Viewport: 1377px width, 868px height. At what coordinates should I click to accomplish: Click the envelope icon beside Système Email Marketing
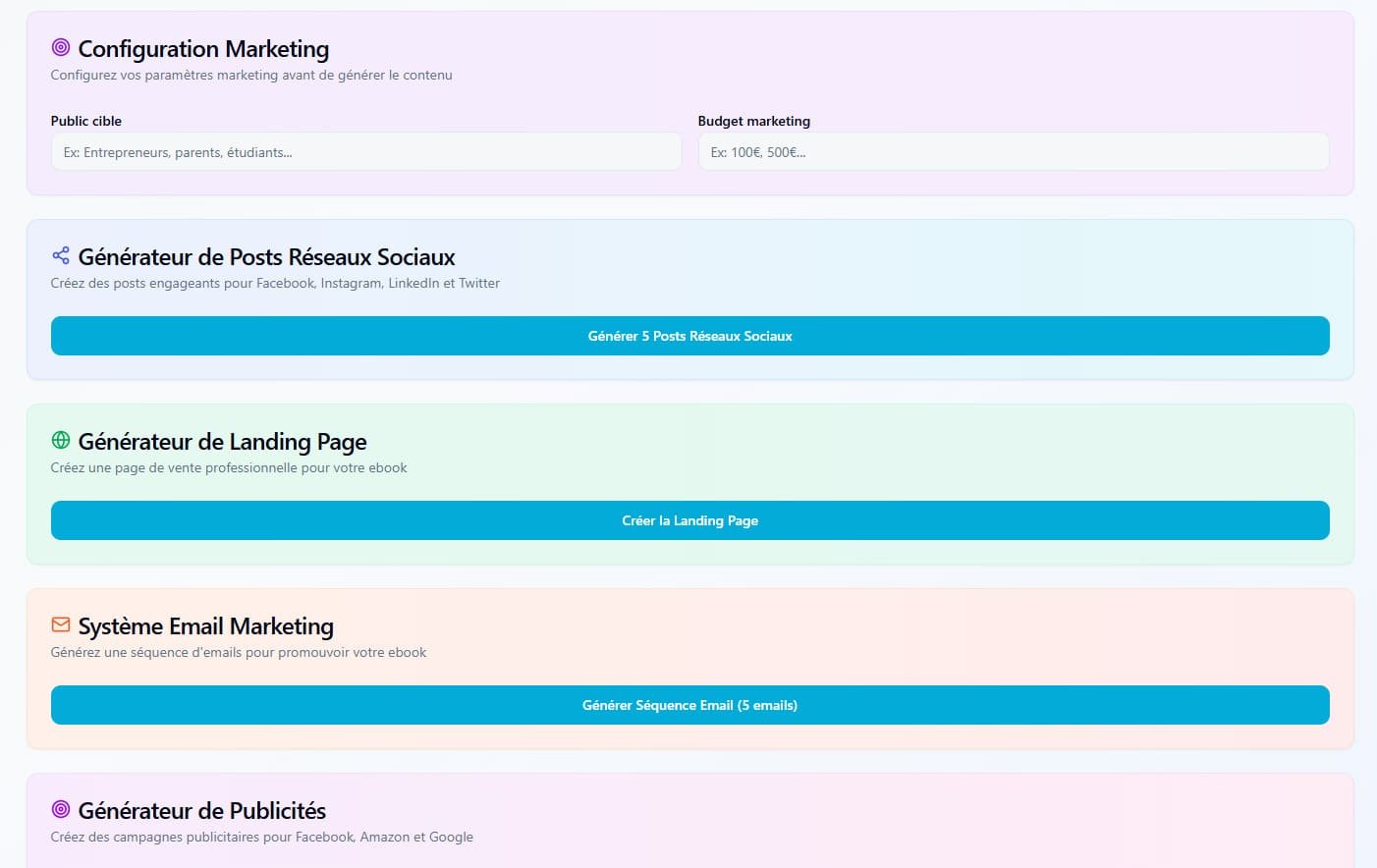pos(61,624)
